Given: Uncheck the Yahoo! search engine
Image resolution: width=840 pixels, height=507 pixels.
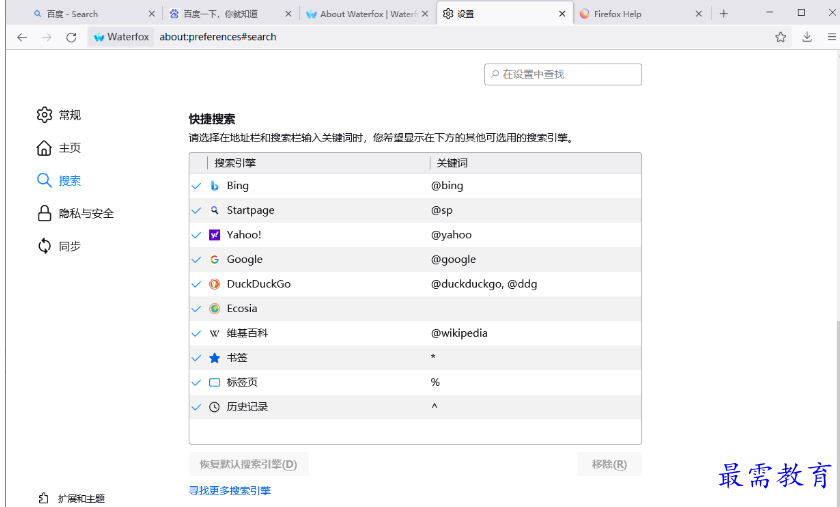Looking at the screenshot, I should (x=196, y=235).
